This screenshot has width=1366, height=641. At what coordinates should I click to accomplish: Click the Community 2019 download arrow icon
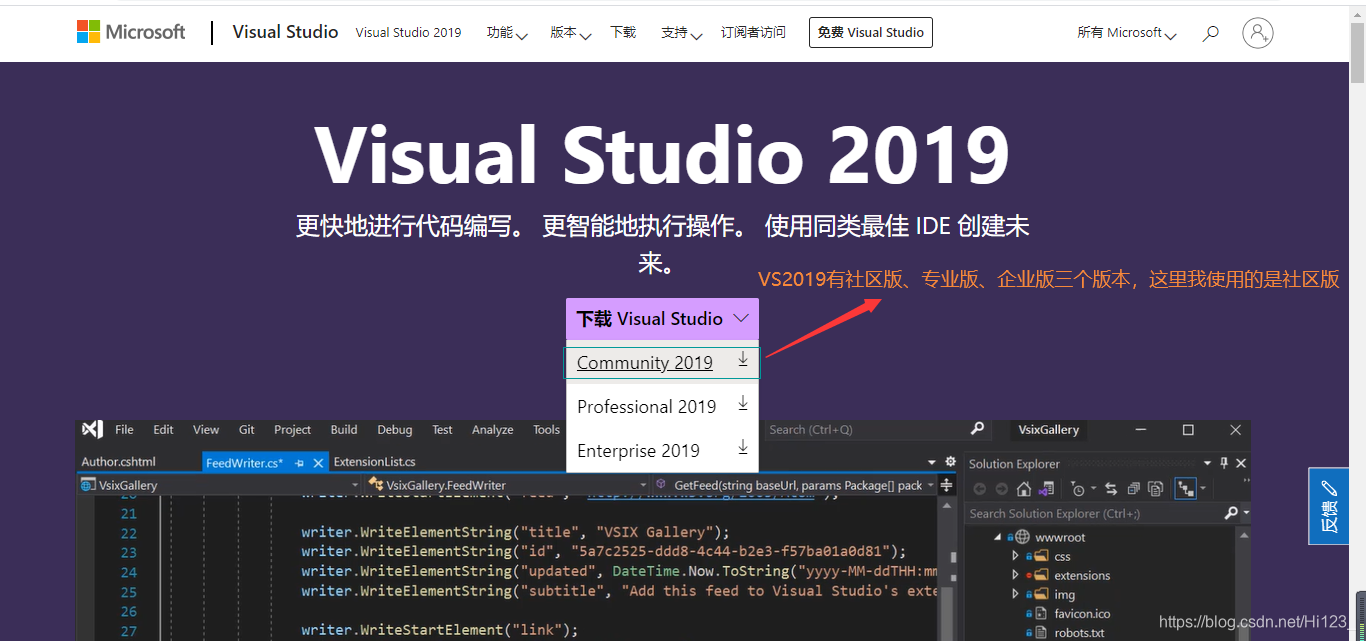click(x=743, y=360)
